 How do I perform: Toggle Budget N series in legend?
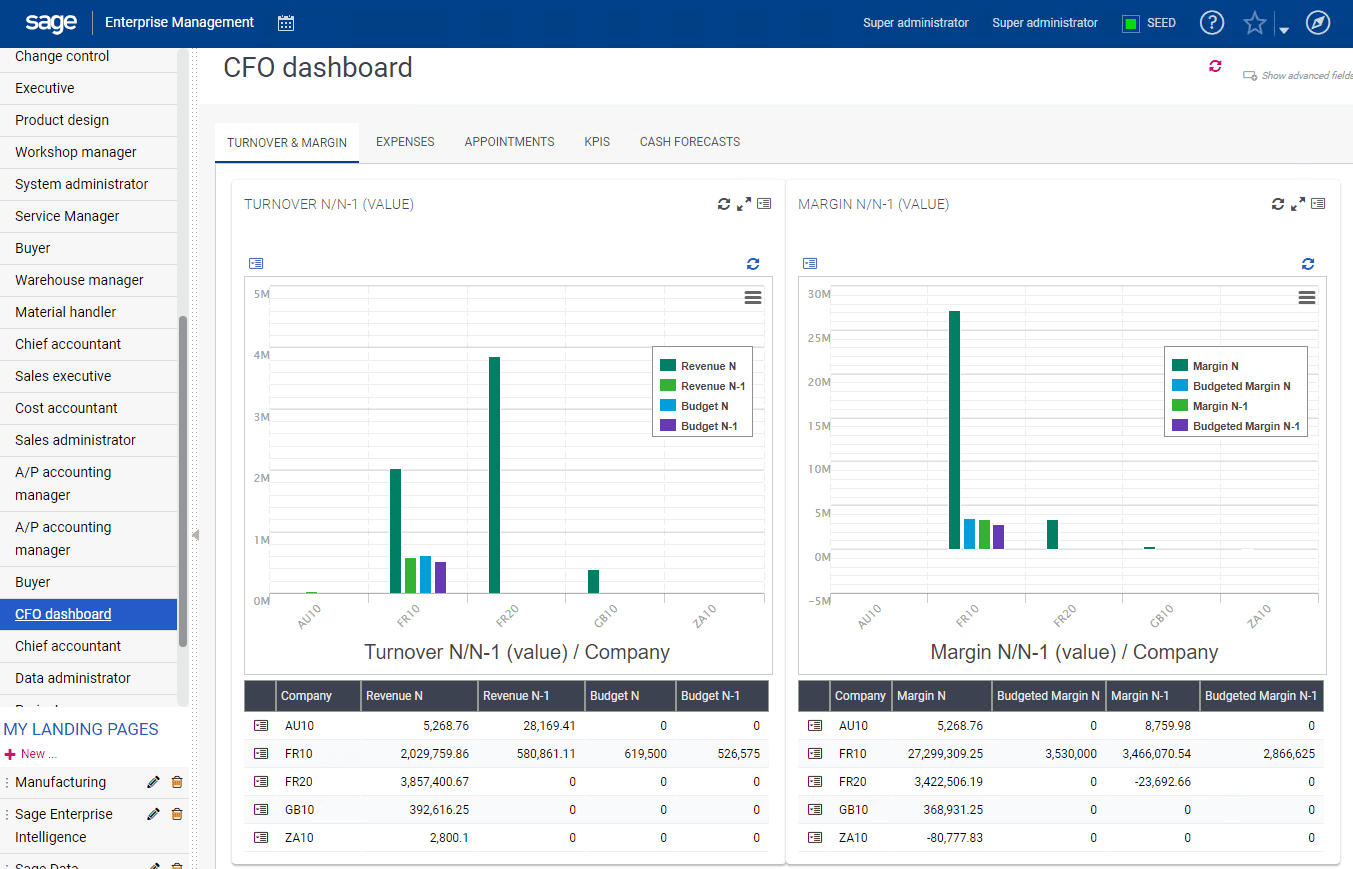click(x=694, y=406)
